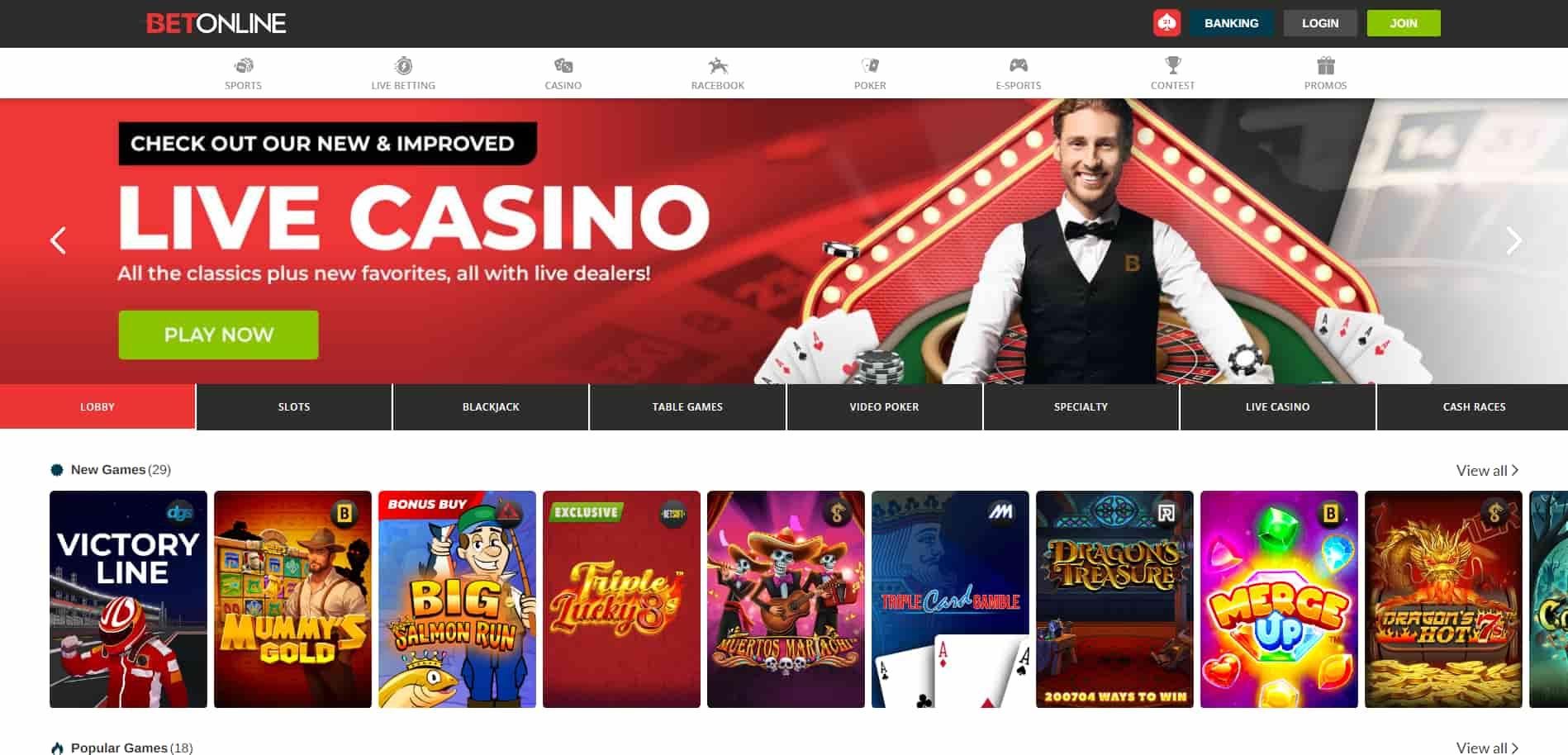Advance to the next banner slide
Image resolution: width=1568 pixels, height=755 pixels.
[1513, 240]
